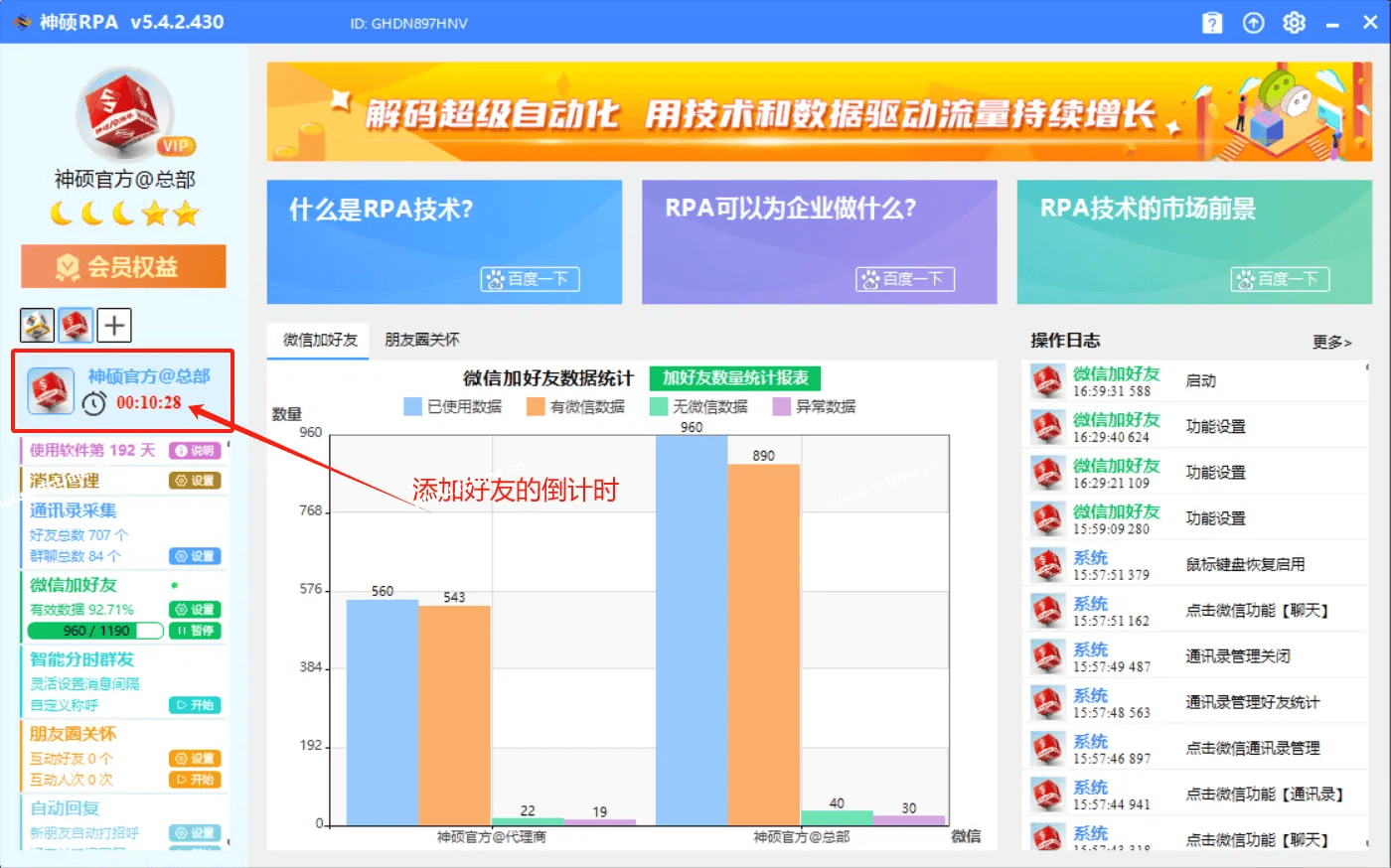This screenshot has width=1391, height=868.
Task: Click the log icon for entry 15:57:44 941
Action: point(1047,795)
